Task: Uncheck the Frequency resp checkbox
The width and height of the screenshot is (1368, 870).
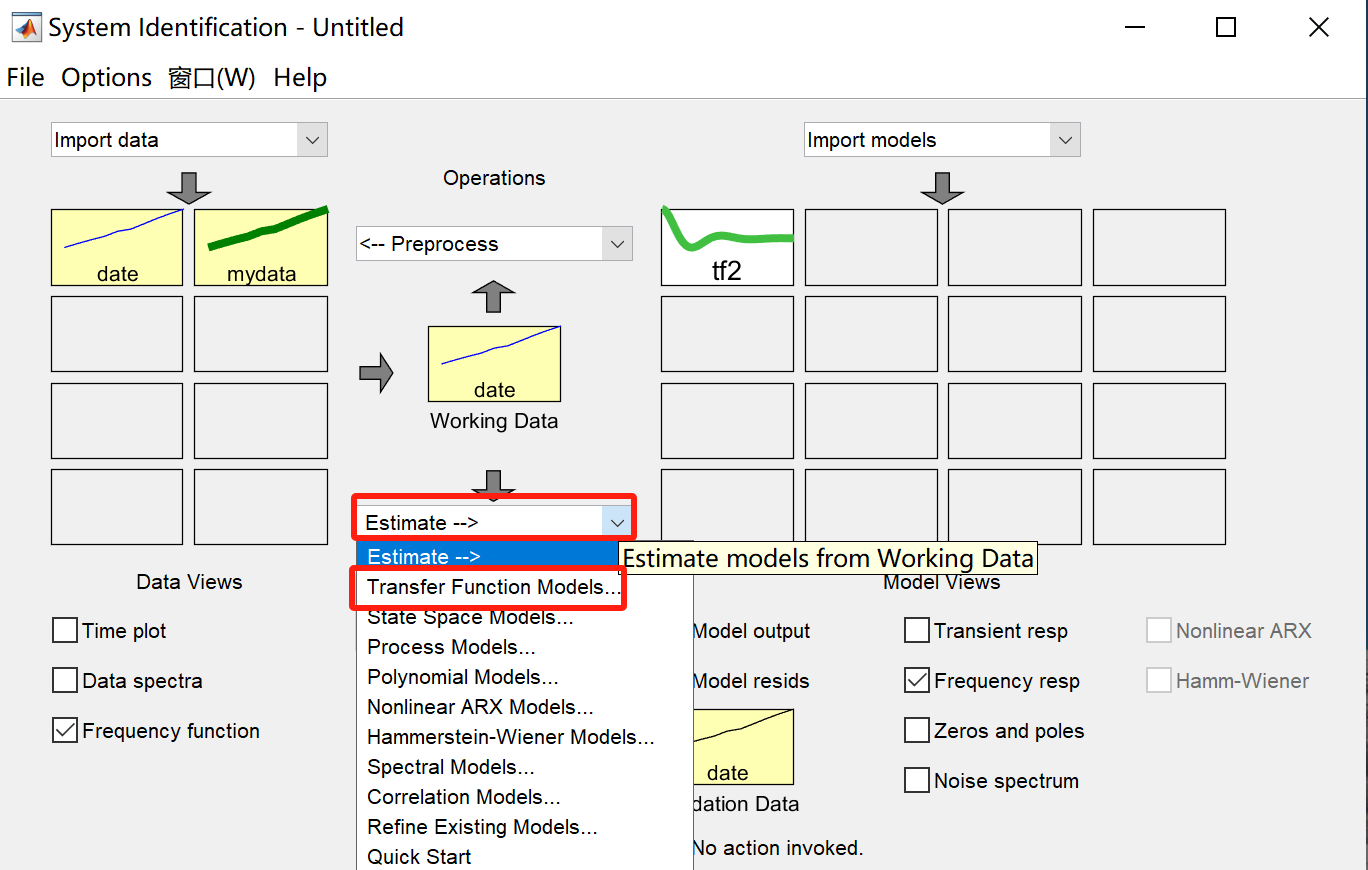Action: coord(917,681)
